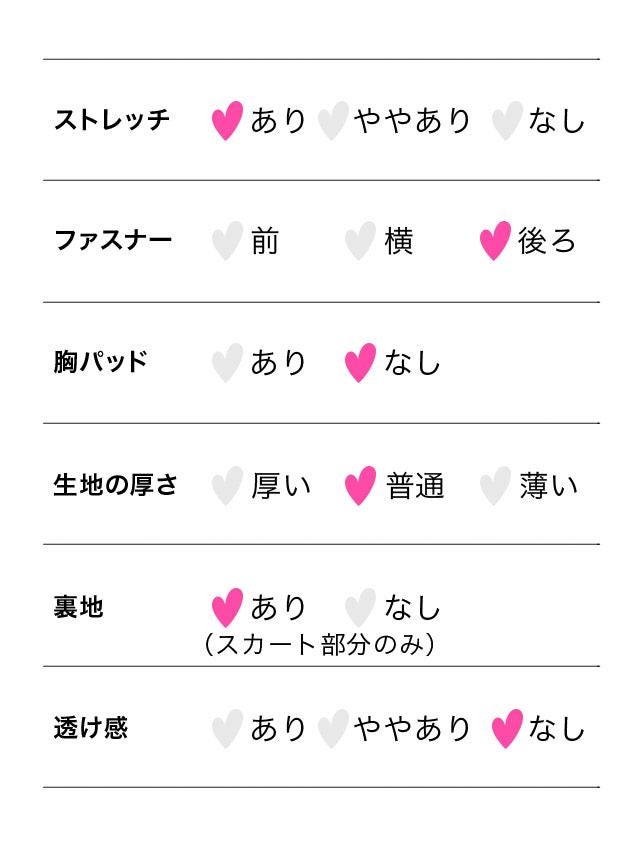The width and height of the screenshot is (640, 854).
Task: Pick the gray heart for 透け感 ややあり
Action: coord(331,729)
